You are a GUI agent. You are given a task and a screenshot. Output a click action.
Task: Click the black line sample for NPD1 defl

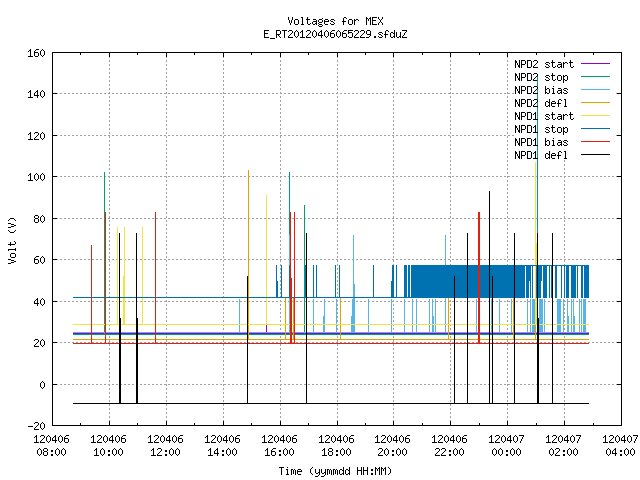click(595, 155)
